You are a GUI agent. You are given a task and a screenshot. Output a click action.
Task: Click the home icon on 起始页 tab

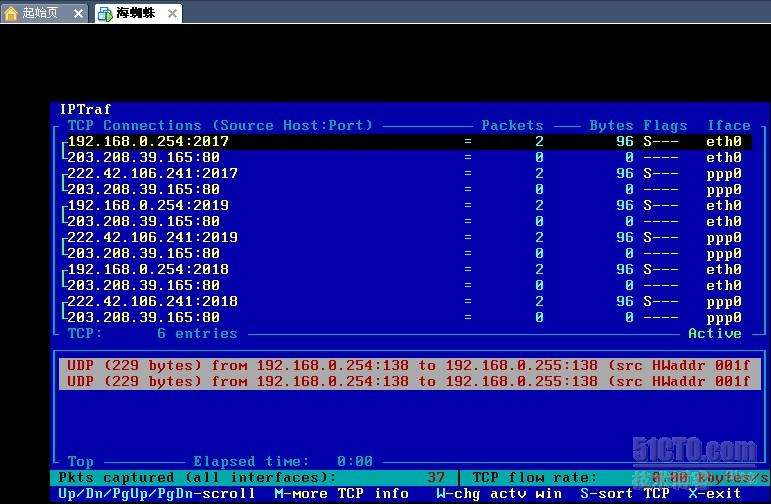11,13
